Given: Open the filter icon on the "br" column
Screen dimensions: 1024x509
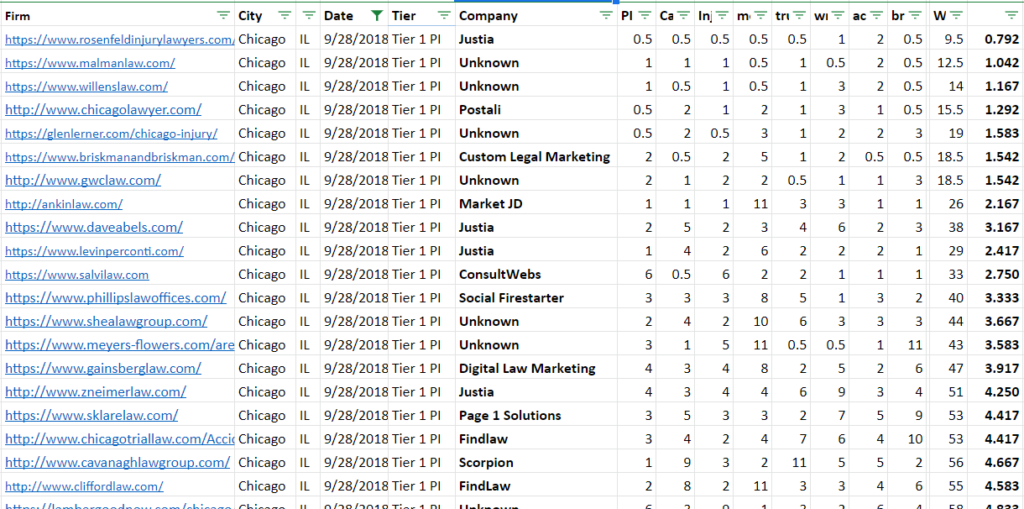Looking at the screenshot, I should [x=916, y=16].
